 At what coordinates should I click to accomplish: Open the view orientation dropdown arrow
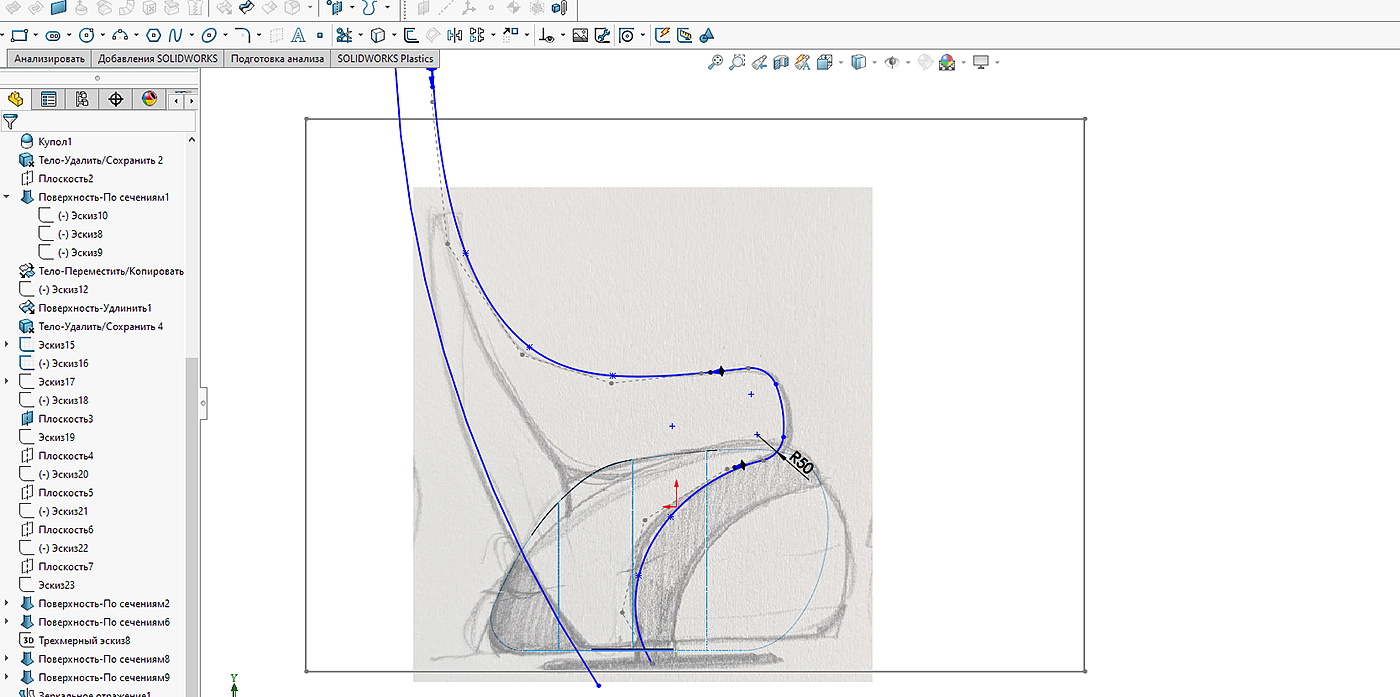click(x=839, y=63)
